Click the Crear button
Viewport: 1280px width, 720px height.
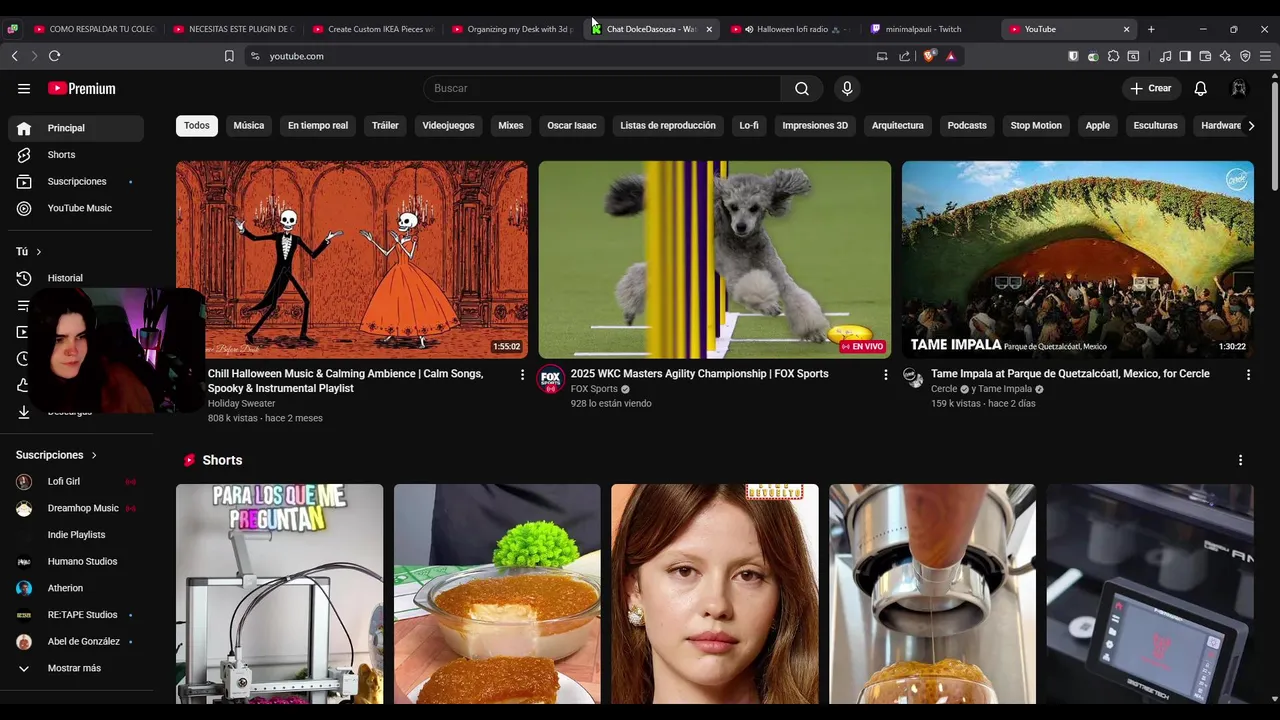pos(1151,88)
